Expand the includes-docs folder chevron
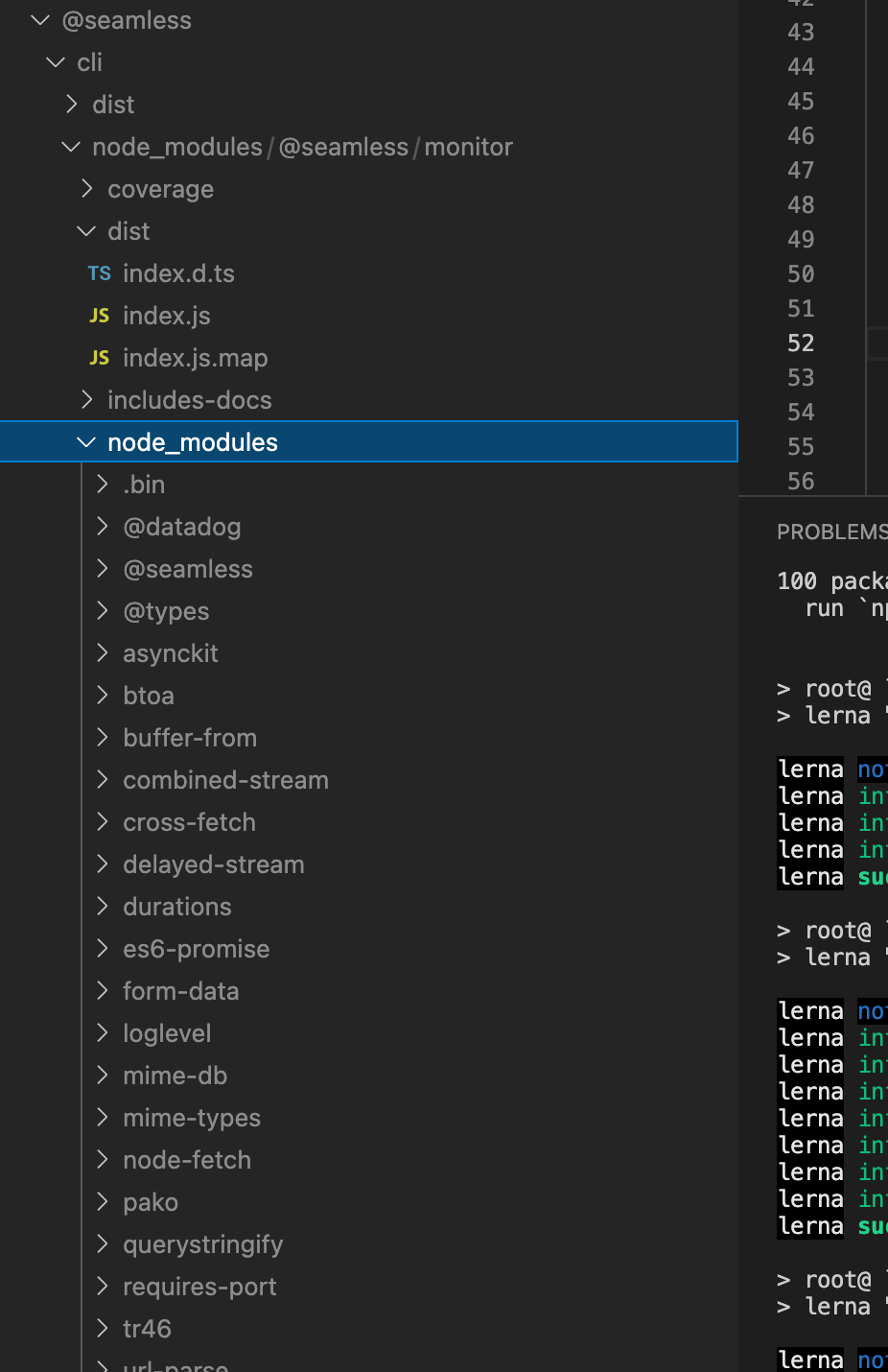Viewport: 888px width, 1372px height. click(x=86, y=400)
